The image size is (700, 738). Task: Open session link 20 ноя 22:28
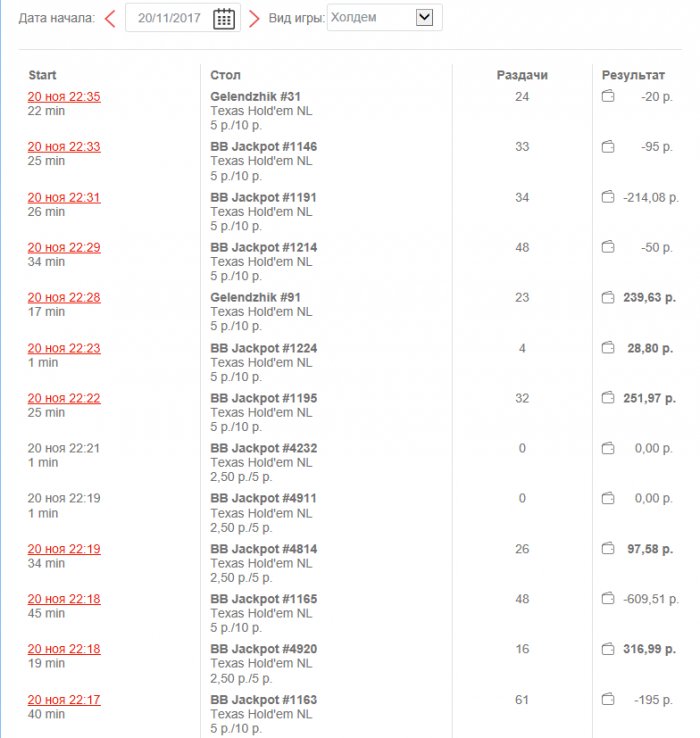pyautogui.click(x=64, y=297)
